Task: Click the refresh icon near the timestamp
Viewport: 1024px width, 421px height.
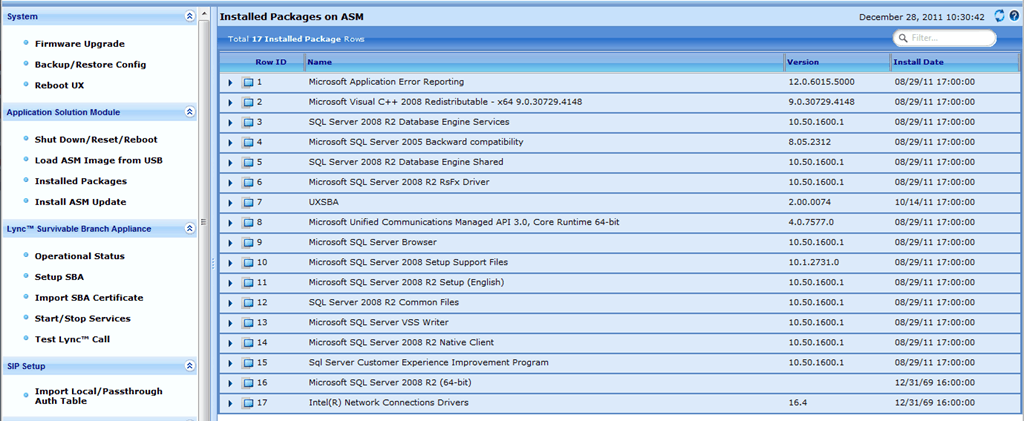Action: (999, 16)
